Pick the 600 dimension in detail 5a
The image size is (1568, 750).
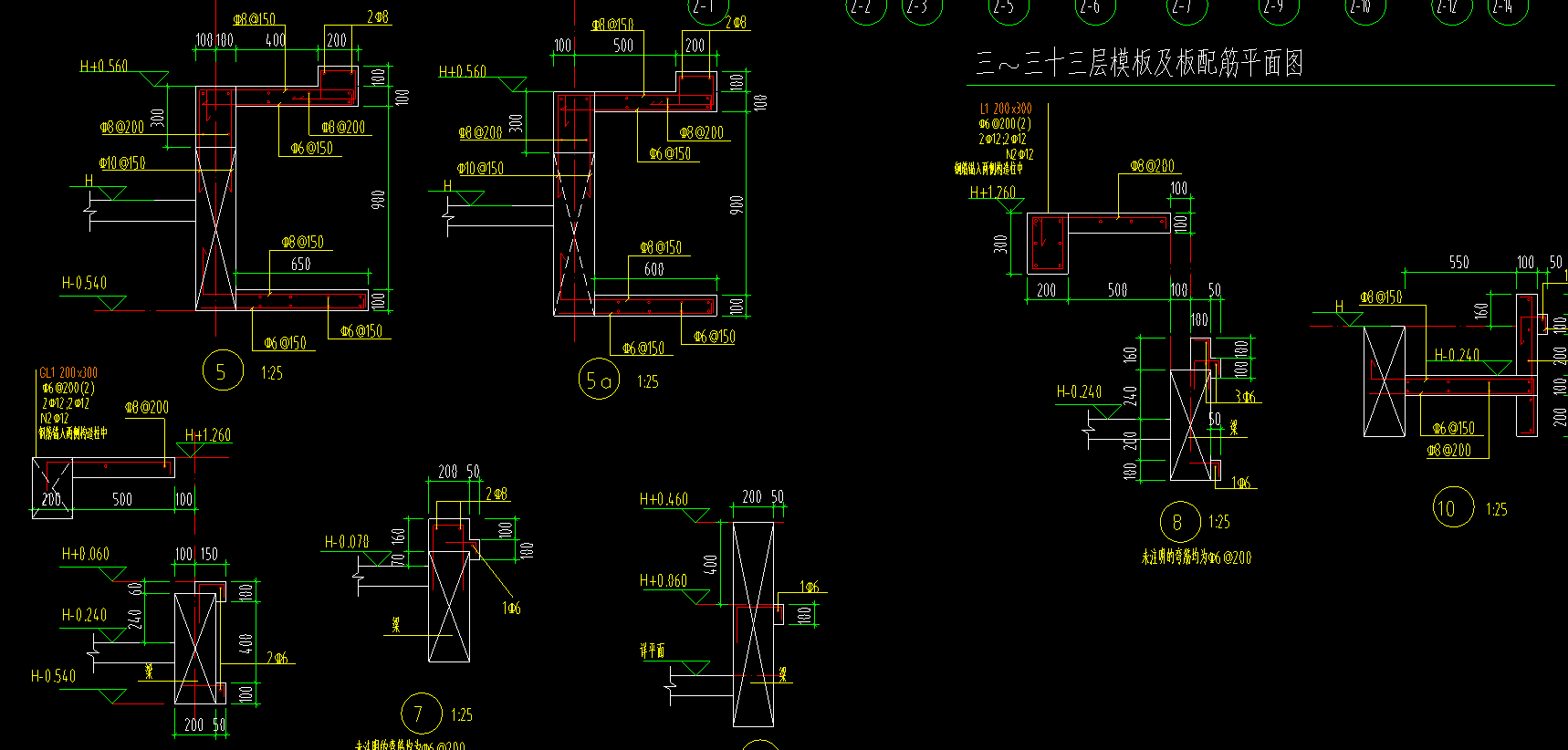pyautogui.click(x=654, y=269)
